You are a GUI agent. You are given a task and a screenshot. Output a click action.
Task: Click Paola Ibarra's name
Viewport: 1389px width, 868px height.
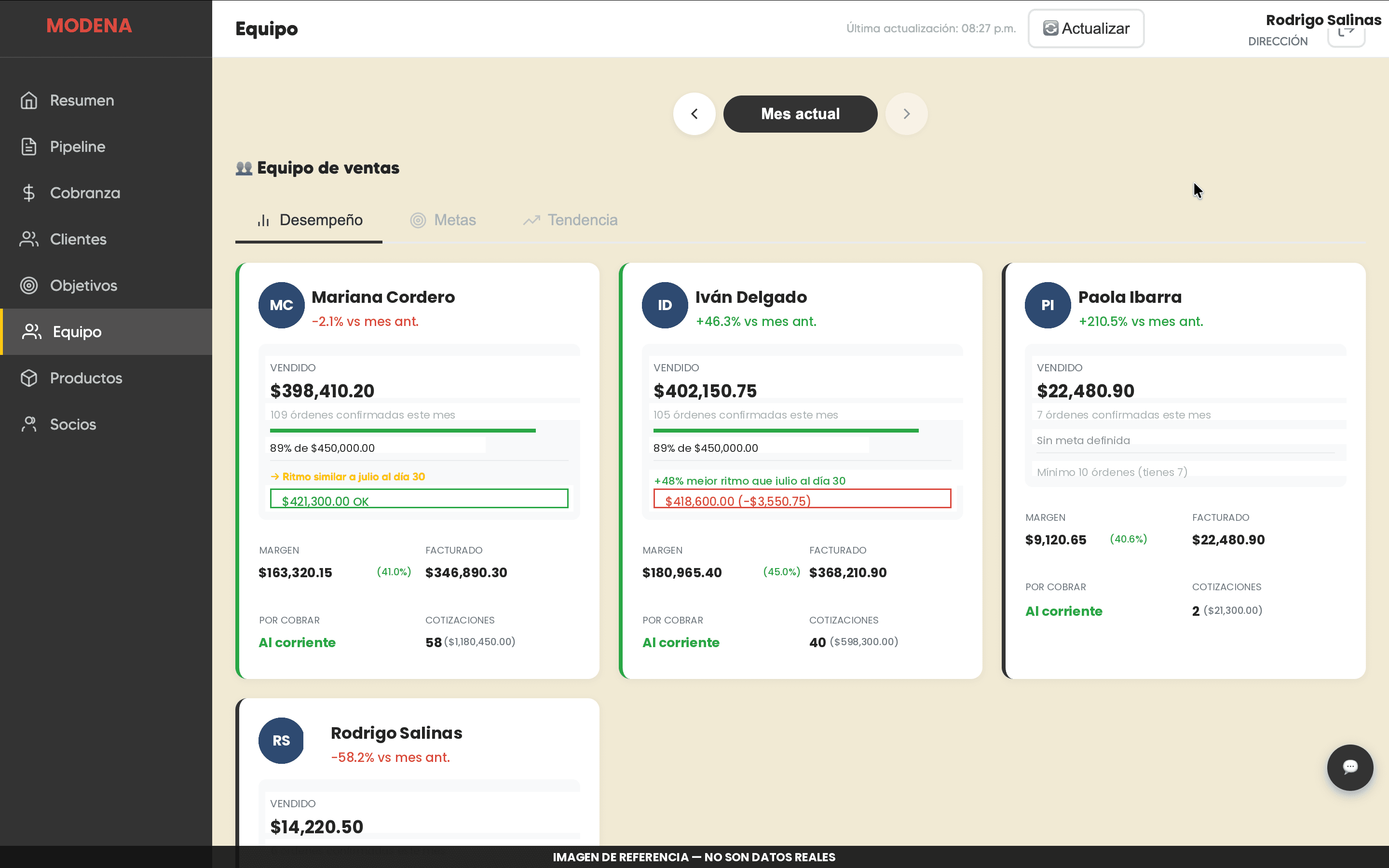click(1130, 297)
